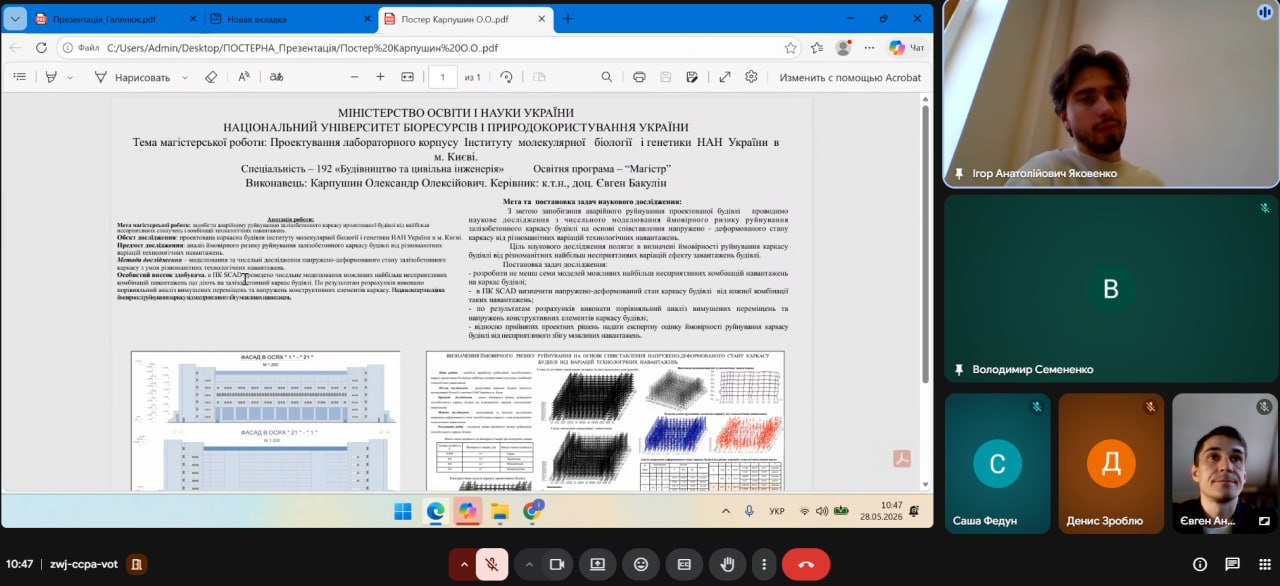The image size is (1280, 586).
Task: Print the PDF document
Action: 639,77
